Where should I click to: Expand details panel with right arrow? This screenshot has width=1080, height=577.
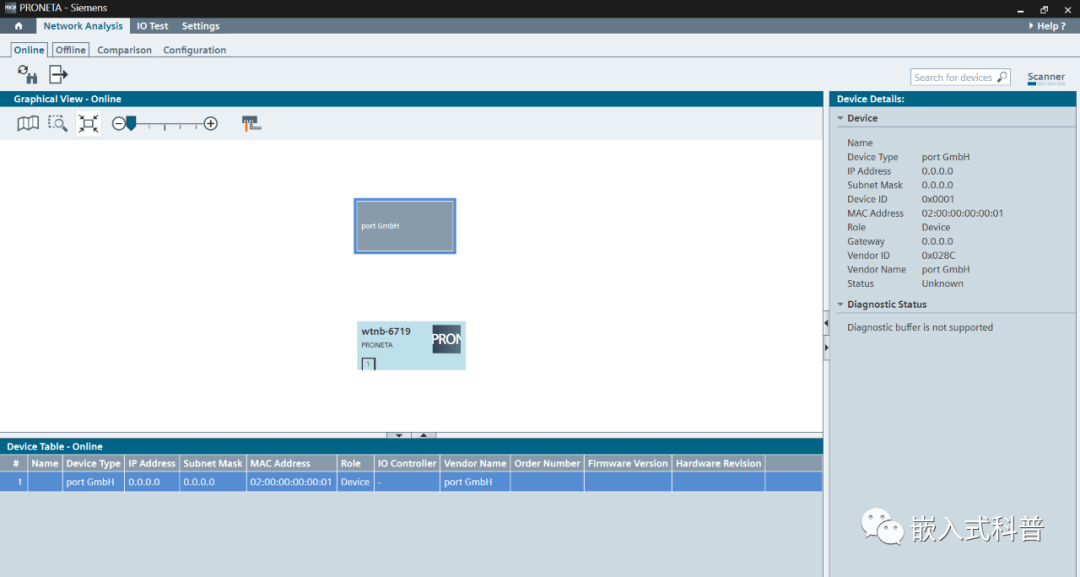[x=826, y=348]
